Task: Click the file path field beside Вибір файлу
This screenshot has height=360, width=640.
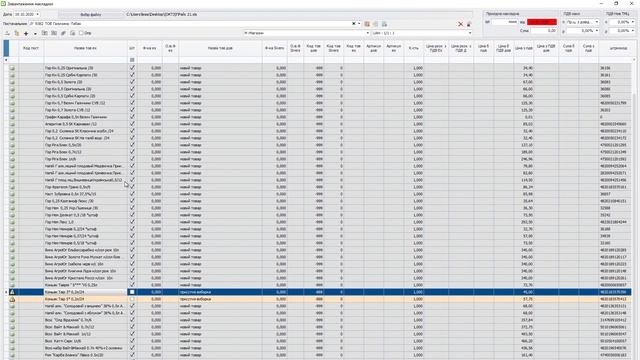Action: (x=298, y=14)
